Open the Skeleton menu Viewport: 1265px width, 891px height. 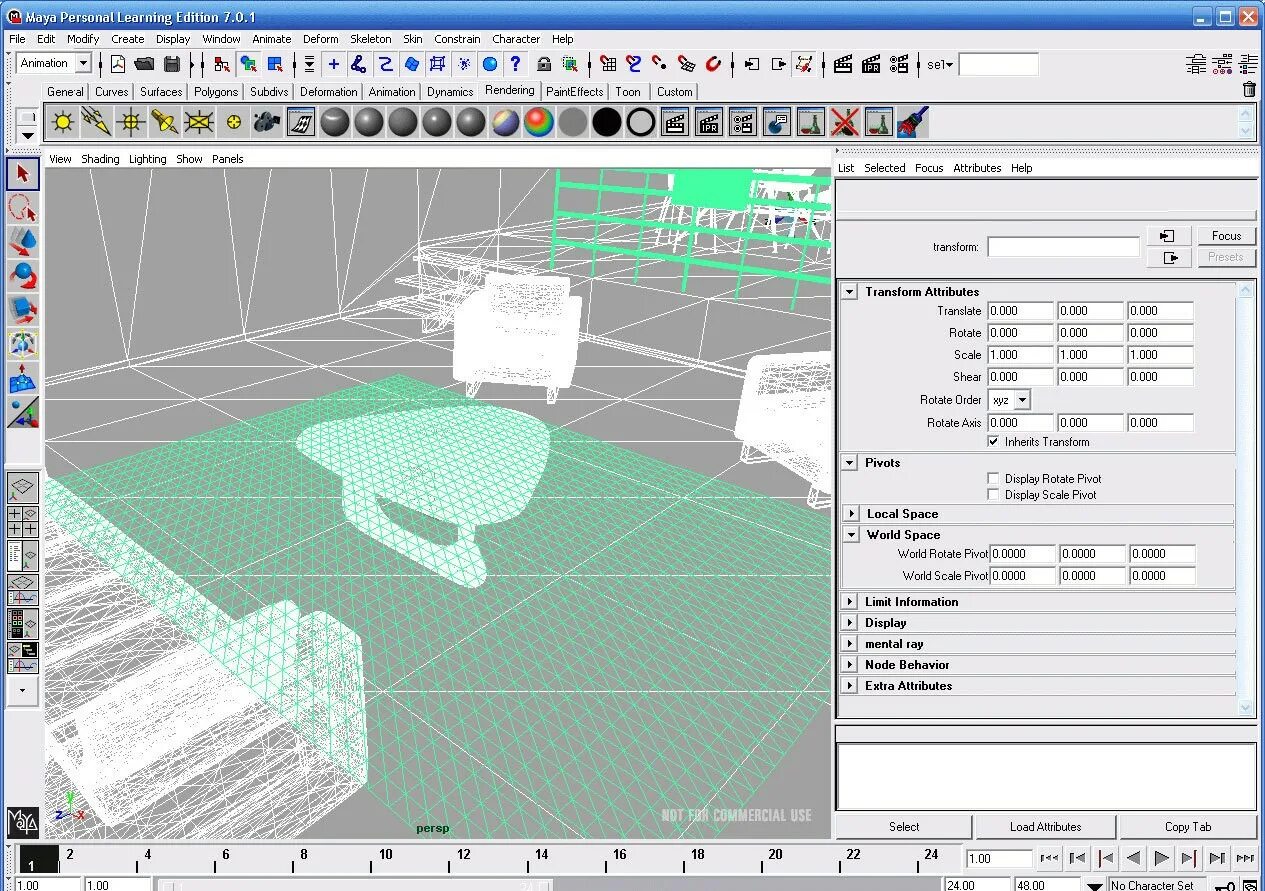(371, 39)
